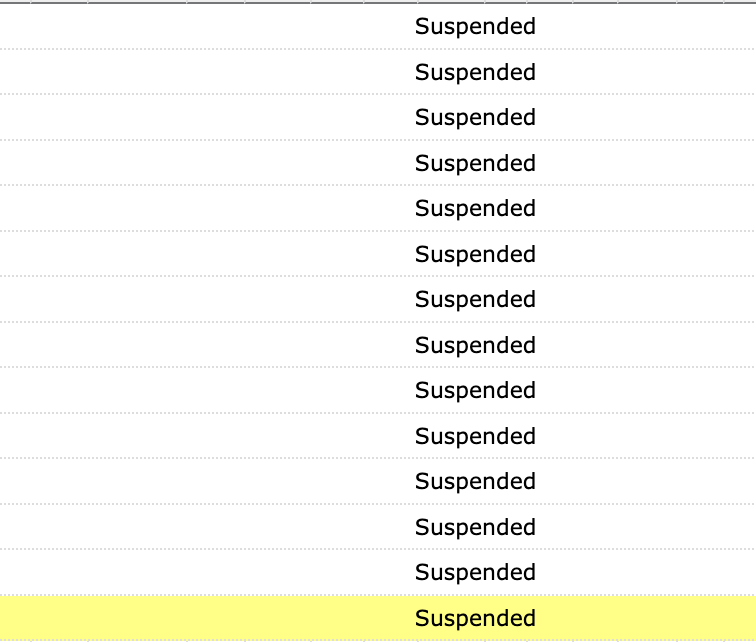Click the third Suspended status text
Image resolution: width=756 pixels, height=642 pixels.
click(x=475, y=118)
